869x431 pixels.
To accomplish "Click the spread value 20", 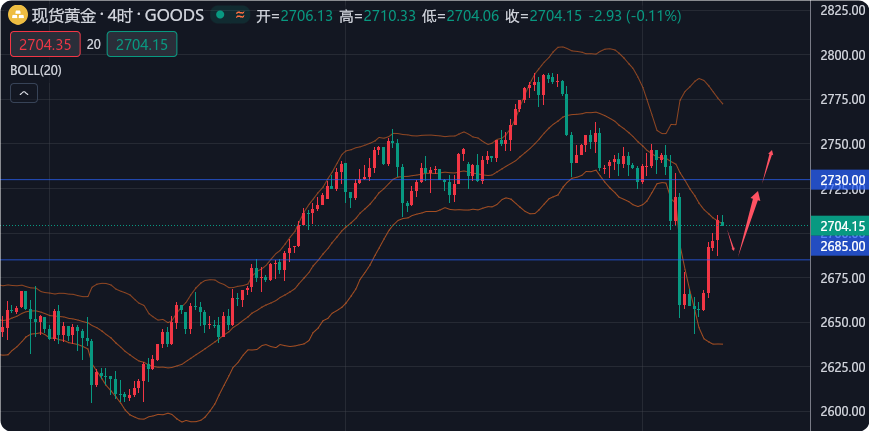I will (x=94, y=44).
